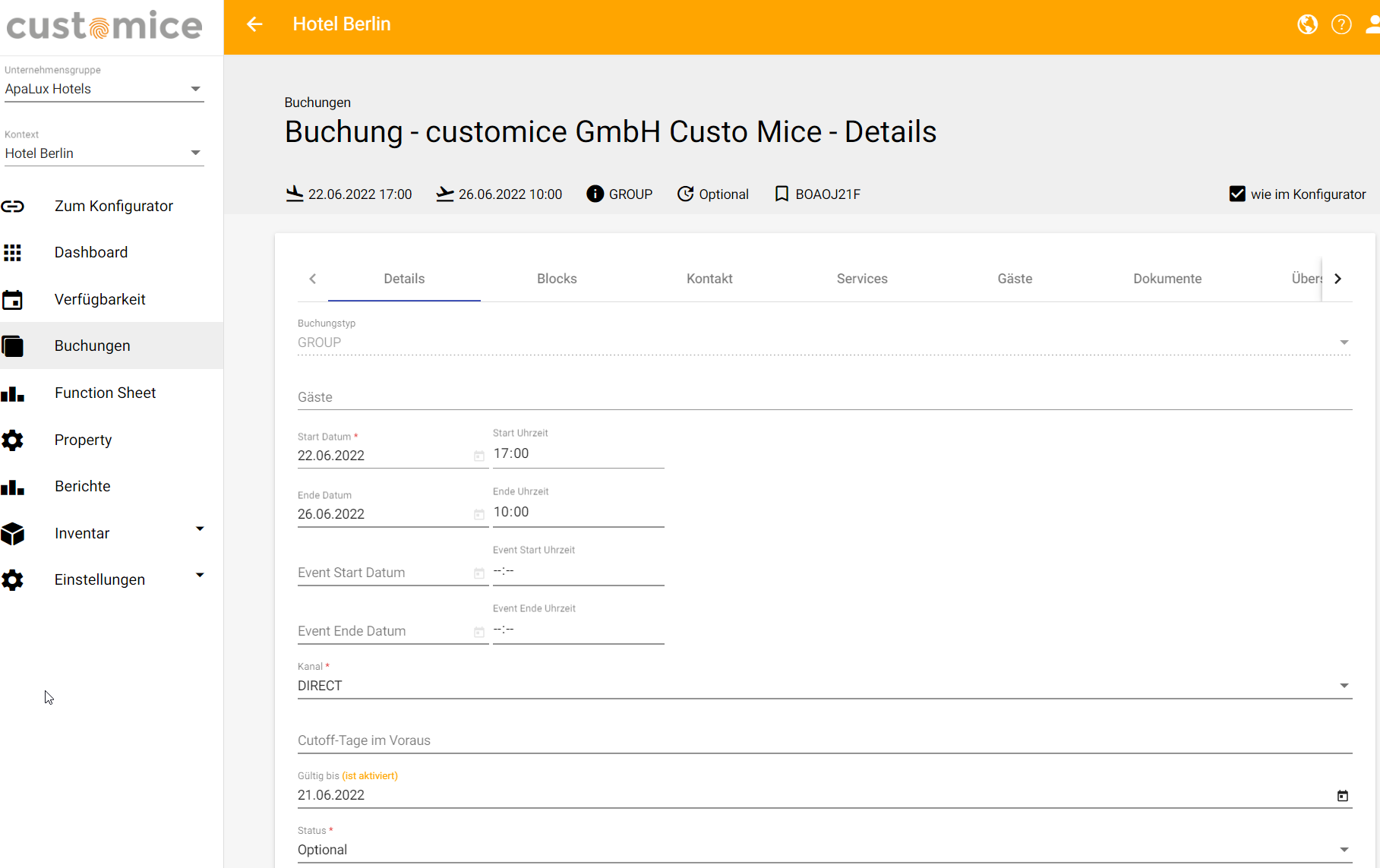Click the Event Ende Uhrzeit field

click(x=579, y=629)
